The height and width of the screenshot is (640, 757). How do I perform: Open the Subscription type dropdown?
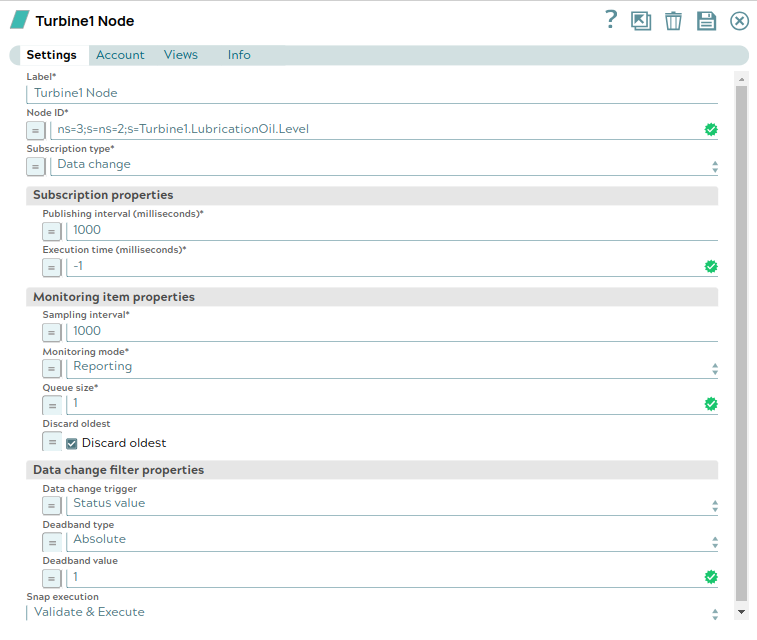click(x=384, y=165)
